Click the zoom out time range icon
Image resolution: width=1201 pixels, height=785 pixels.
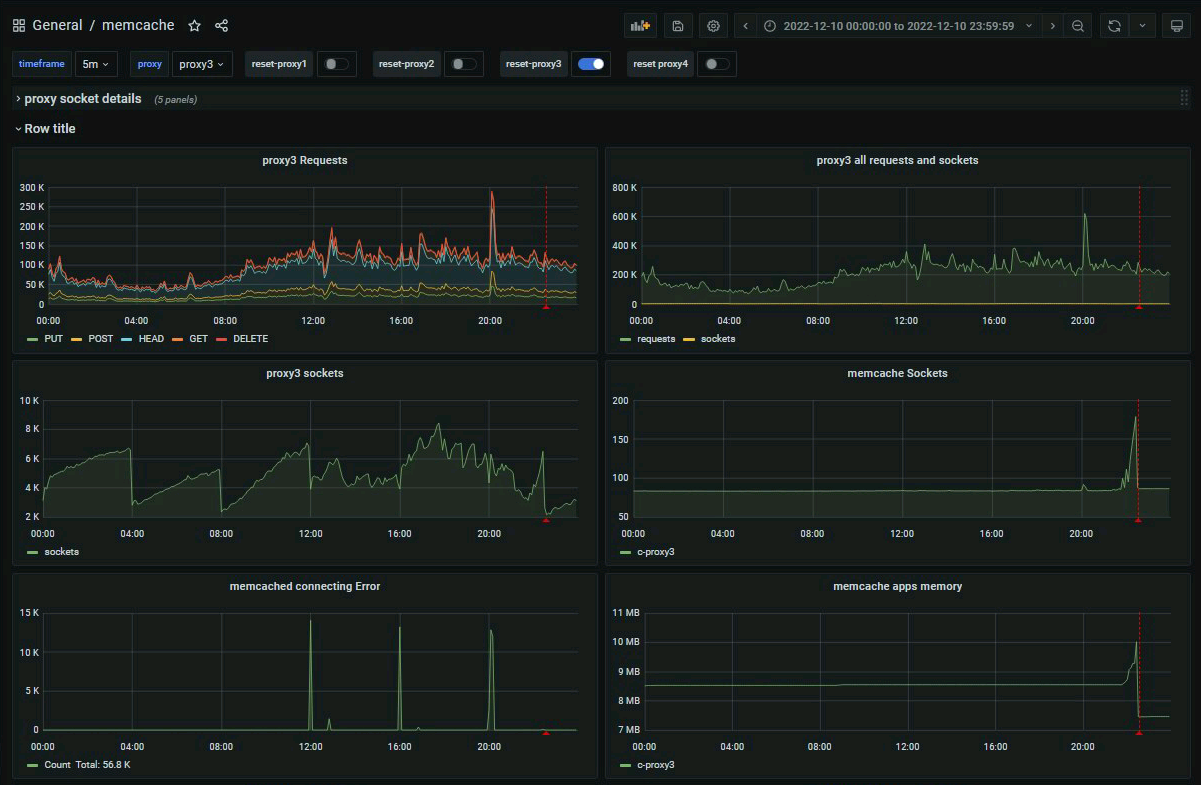(1078, 26)
